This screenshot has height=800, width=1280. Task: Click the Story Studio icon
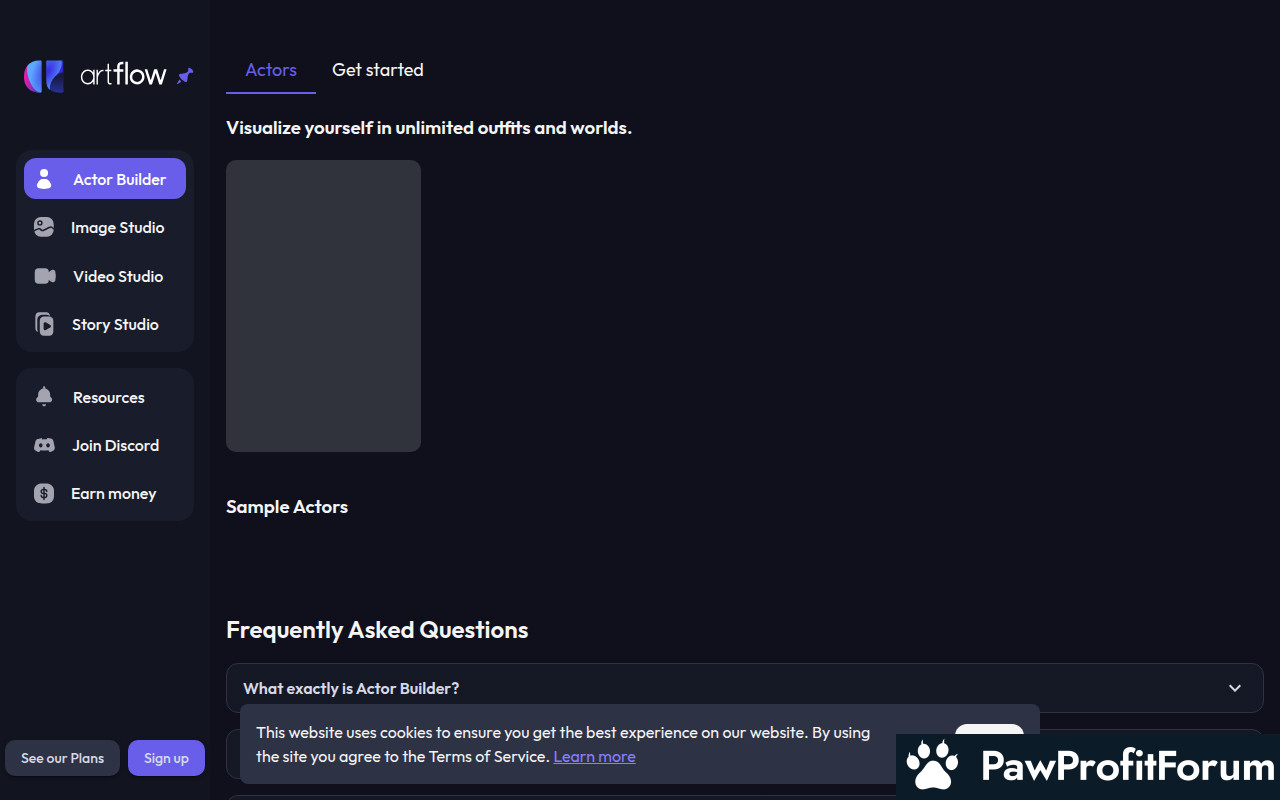(x=44, y=324)
